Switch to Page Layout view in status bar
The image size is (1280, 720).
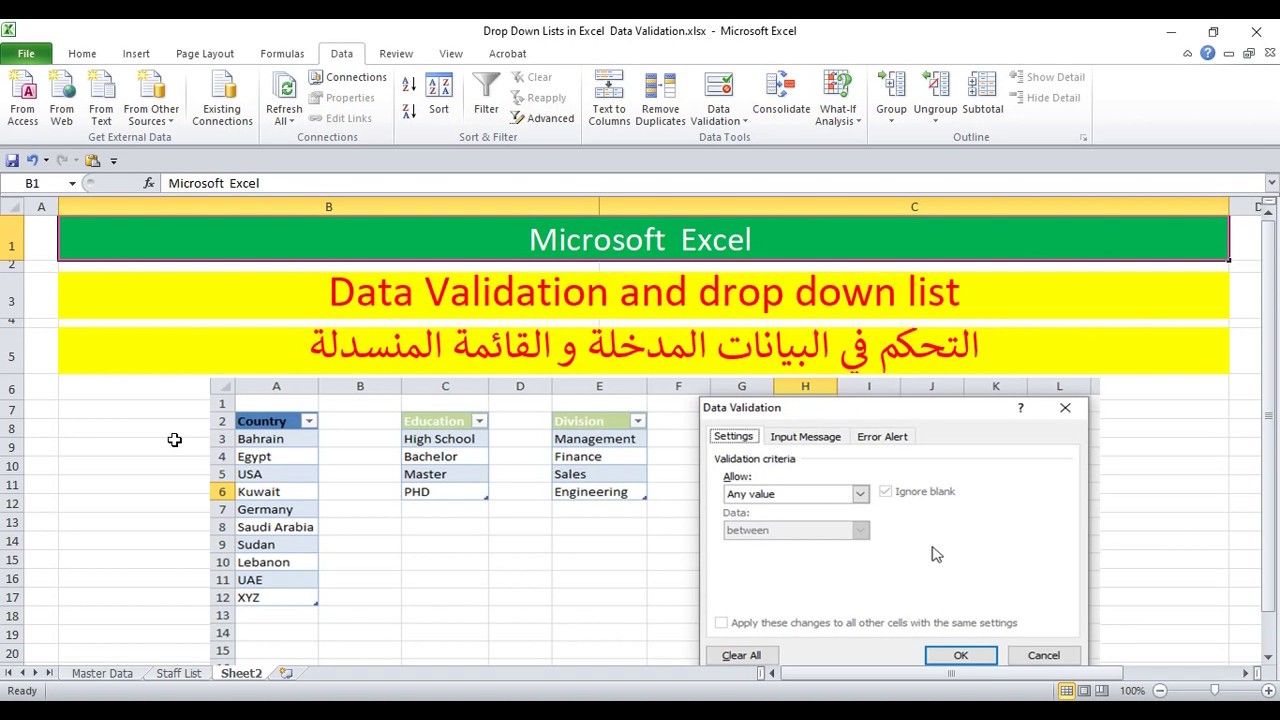[1085, 691]
